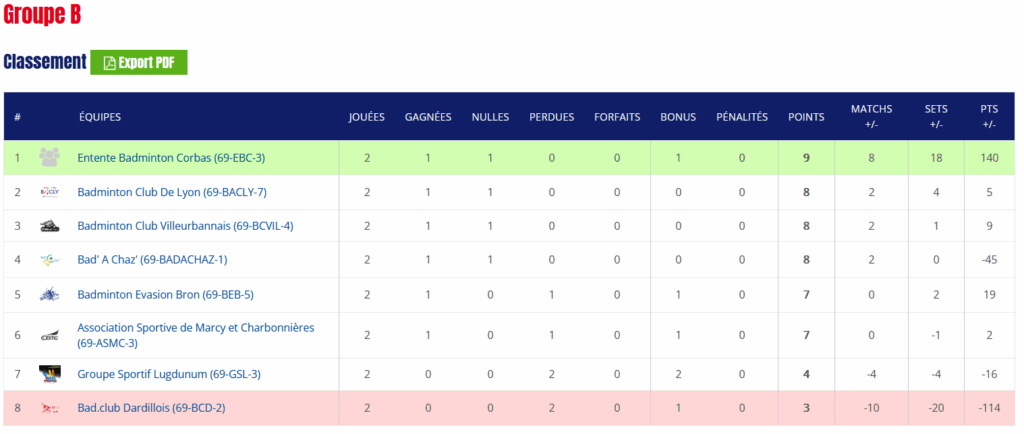Image resolution: width=1024 pixels, height=434 pixels.
Task: Click the POINTS column header
Action: point(806,117)
